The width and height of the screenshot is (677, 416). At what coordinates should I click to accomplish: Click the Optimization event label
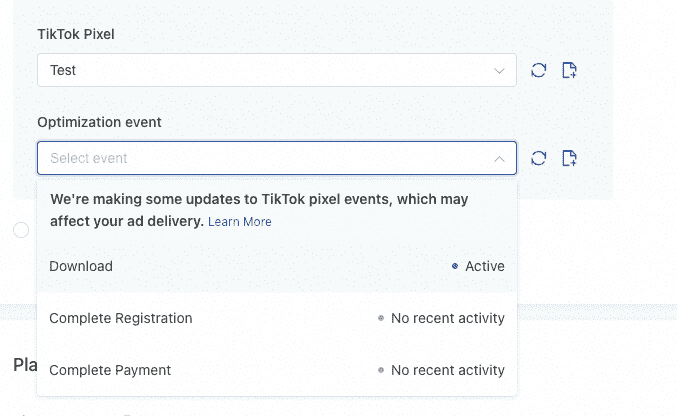pyautogui.click(x=99, y=122)
